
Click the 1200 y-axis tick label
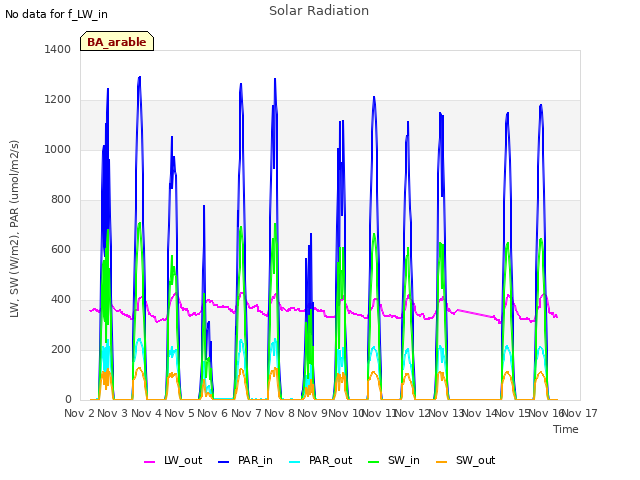coord(58,100)
